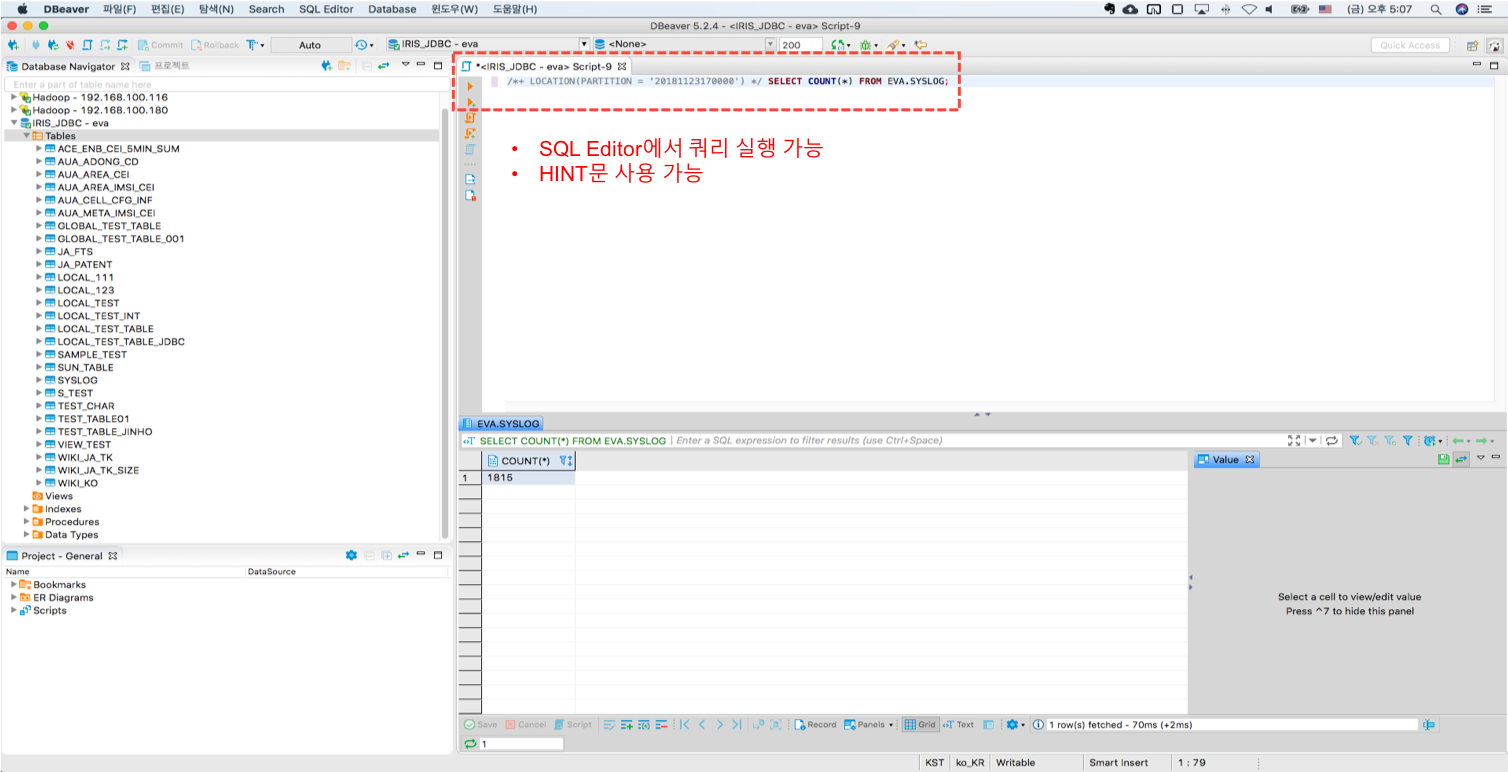Open the Database menu
This screenshot has height=772, width=1508.
pyautogui.click(x=392, y=9)
